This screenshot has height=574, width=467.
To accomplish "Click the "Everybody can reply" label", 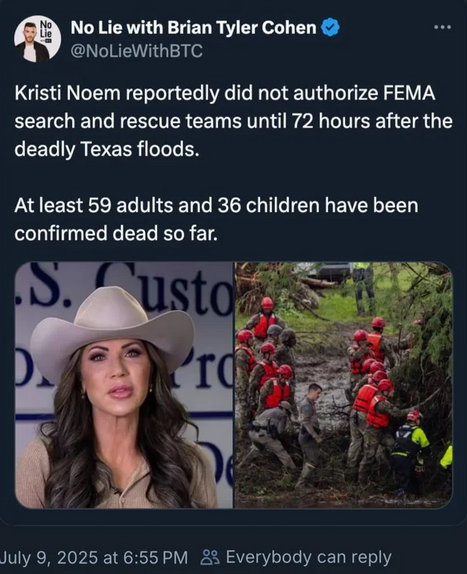I will 309,558.
